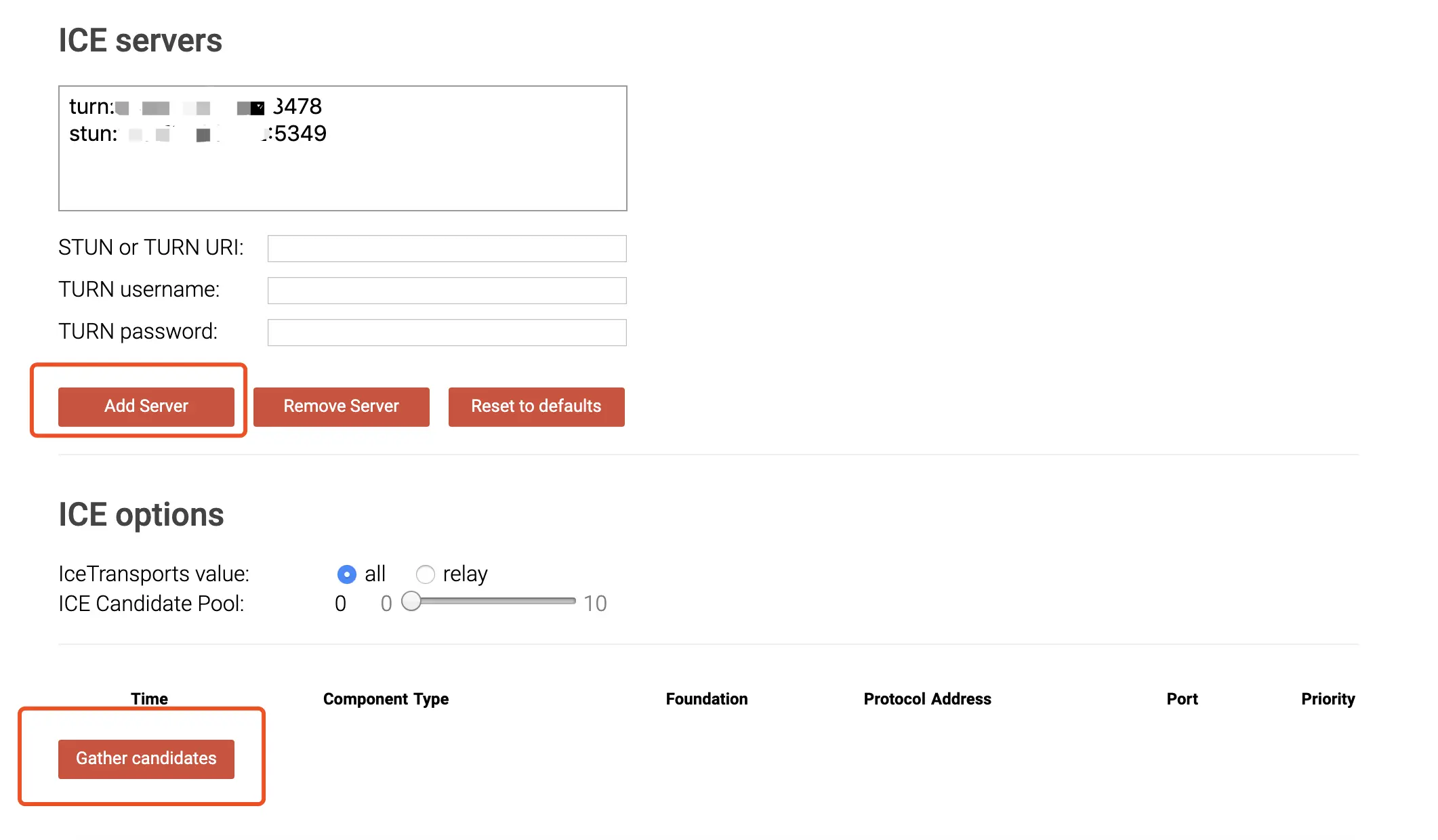Viewport: 1438px width, 840px height.
Task: Click the Add Server button
Action: coord(146,406)
